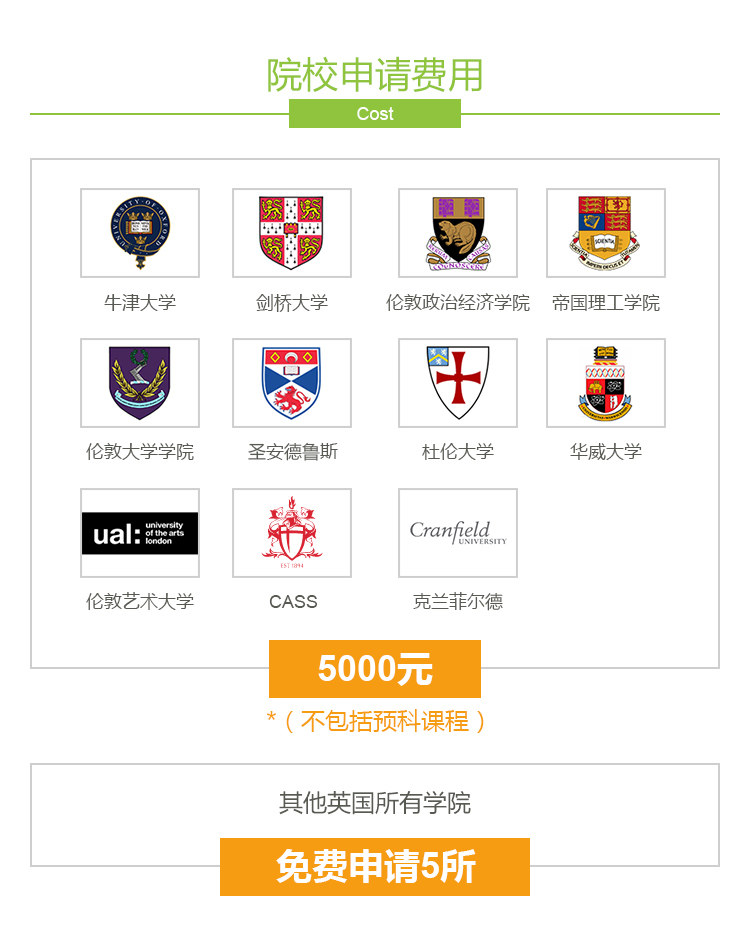
Task: Click the 5000元 orange price button
Action: click(x=375, y=669)
